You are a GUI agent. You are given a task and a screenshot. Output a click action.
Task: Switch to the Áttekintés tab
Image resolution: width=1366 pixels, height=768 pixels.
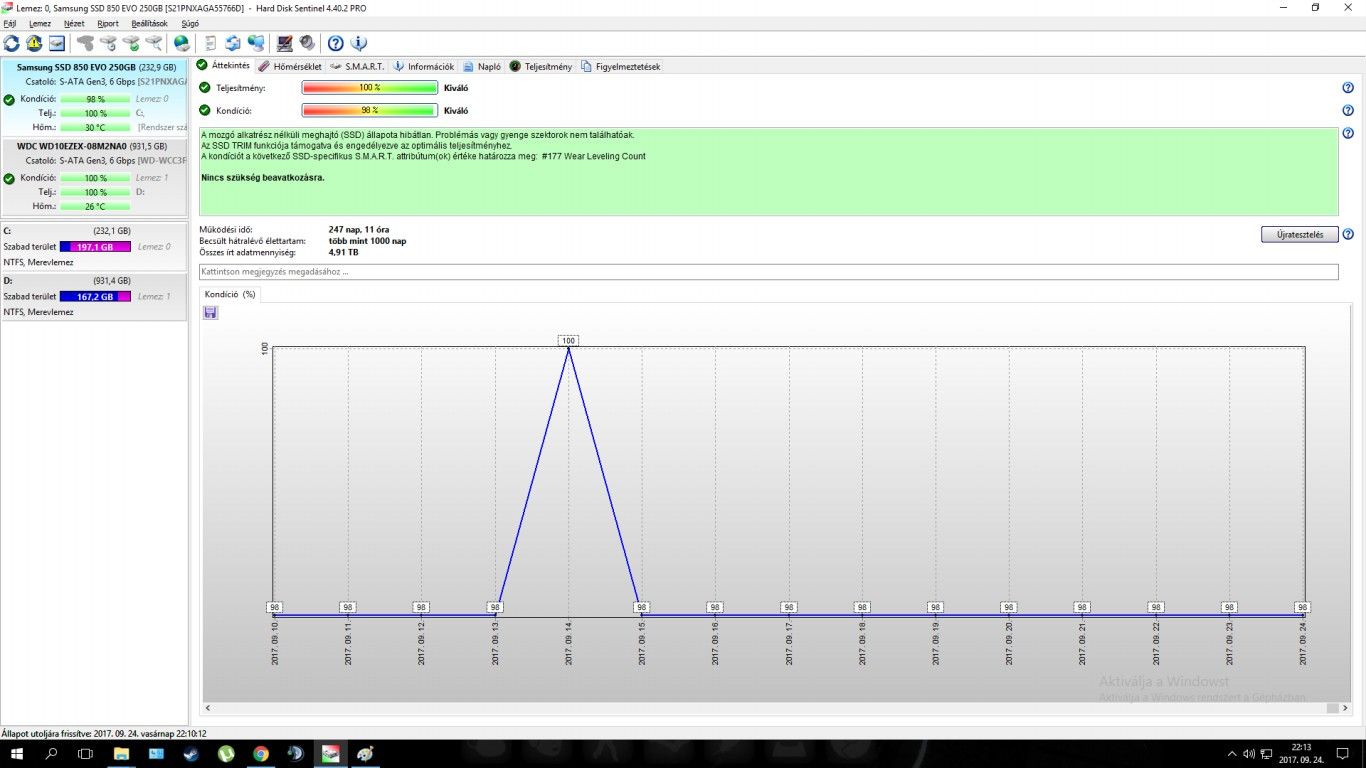coord(223,66)
